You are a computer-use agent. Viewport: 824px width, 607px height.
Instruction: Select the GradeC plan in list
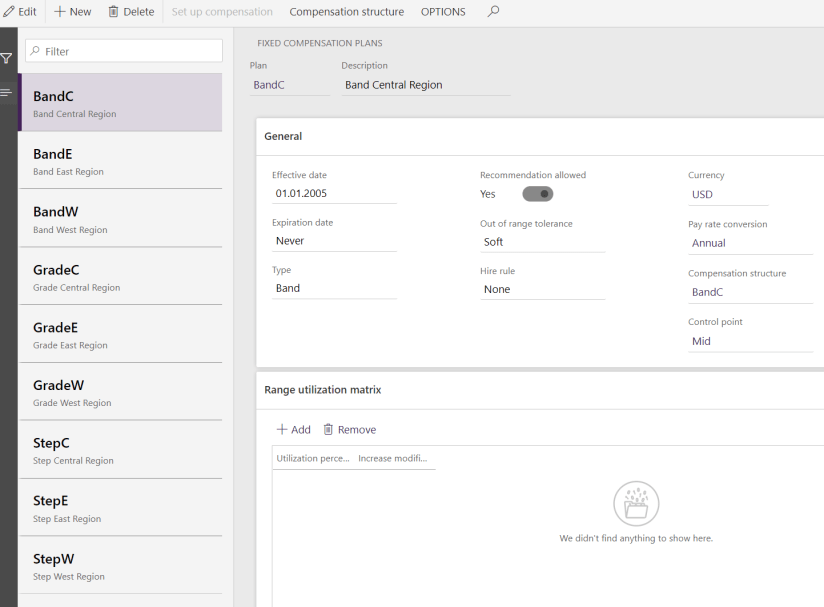[120, 276]
